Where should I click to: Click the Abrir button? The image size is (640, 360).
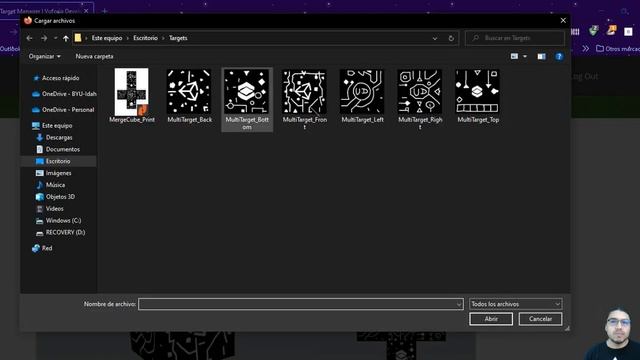491,319
